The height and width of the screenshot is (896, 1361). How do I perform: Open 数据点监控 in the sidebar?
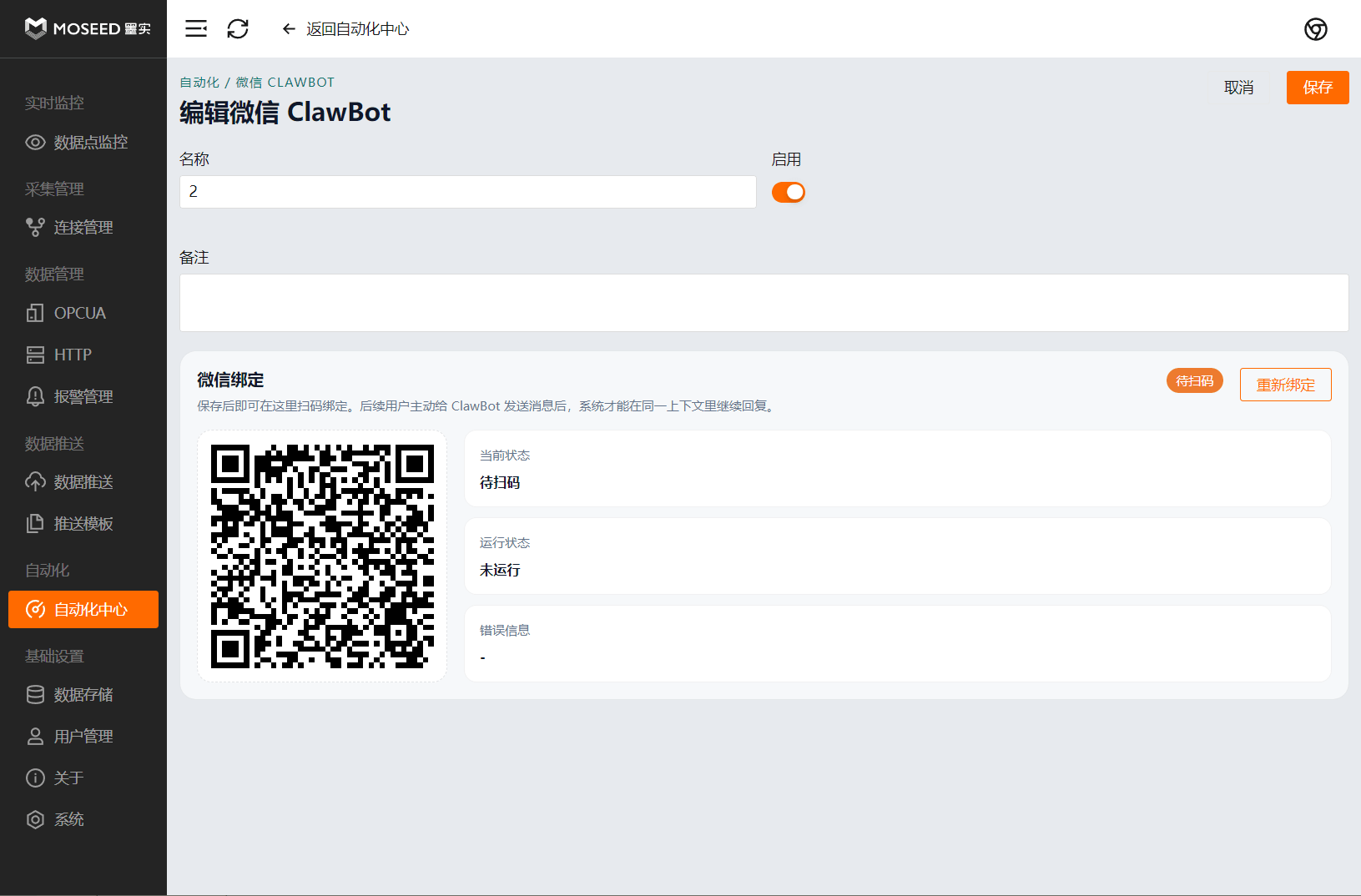pos(83,143)
